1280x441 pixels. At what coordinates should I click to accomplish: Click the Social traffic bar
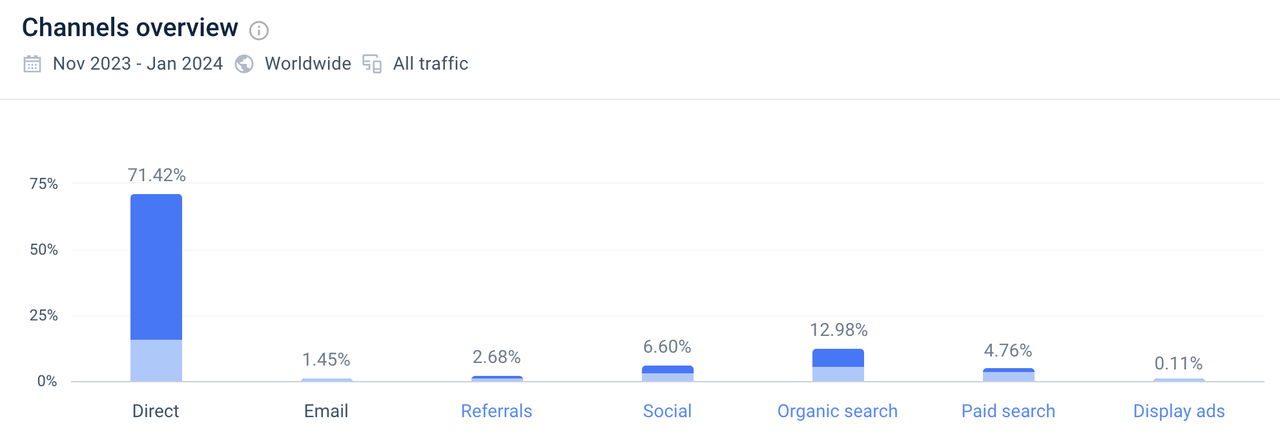667,373
